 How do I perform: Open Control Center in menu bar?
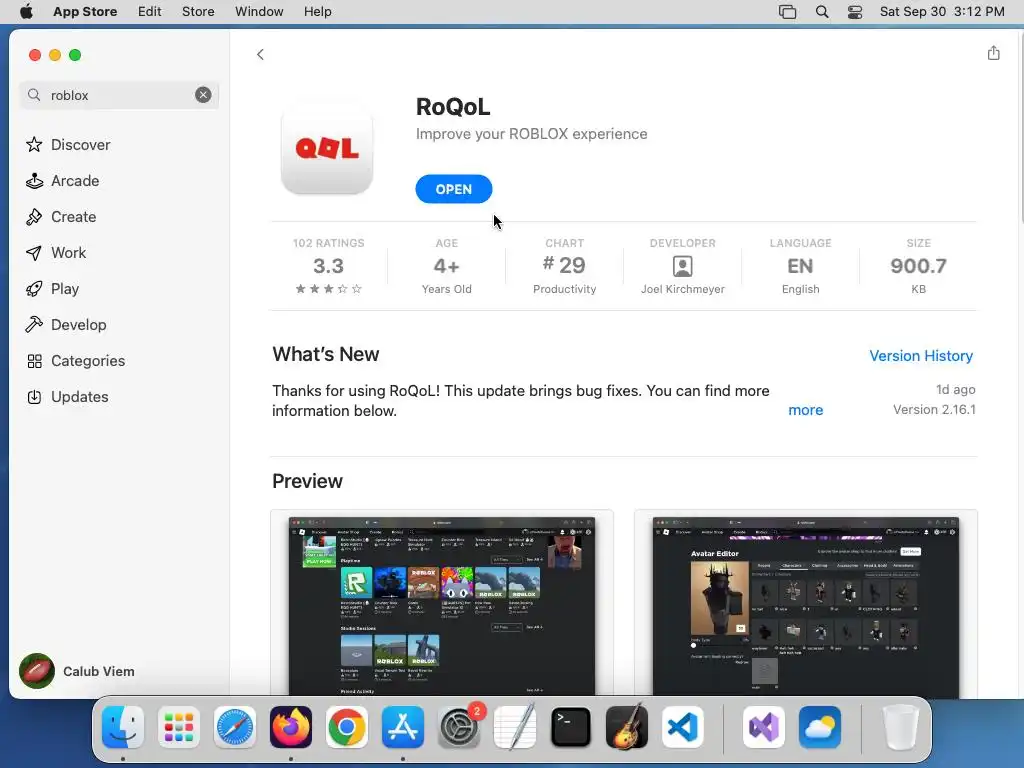855,12
